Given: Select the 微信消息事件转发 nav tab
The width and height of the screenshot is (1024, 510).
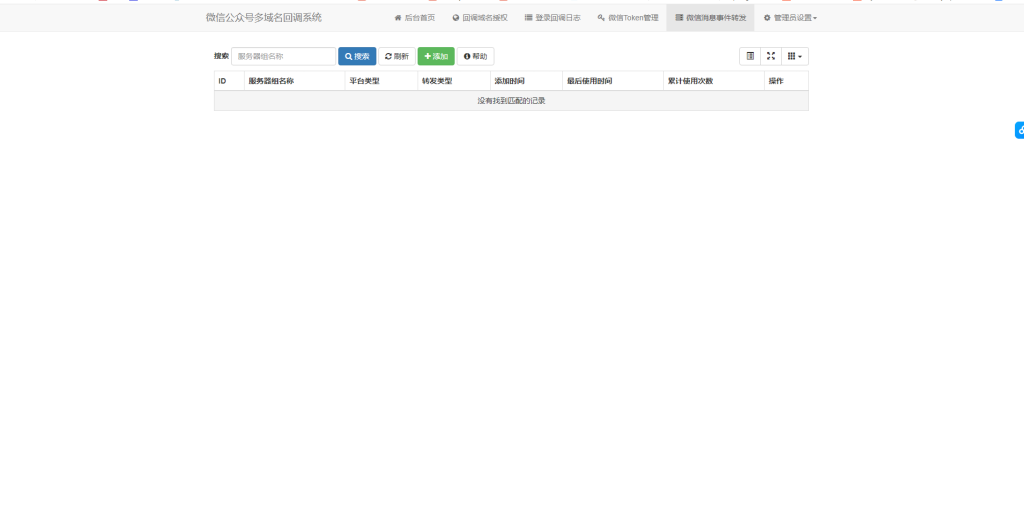Looking at the screenshot, I should click(x=711, y=18).
